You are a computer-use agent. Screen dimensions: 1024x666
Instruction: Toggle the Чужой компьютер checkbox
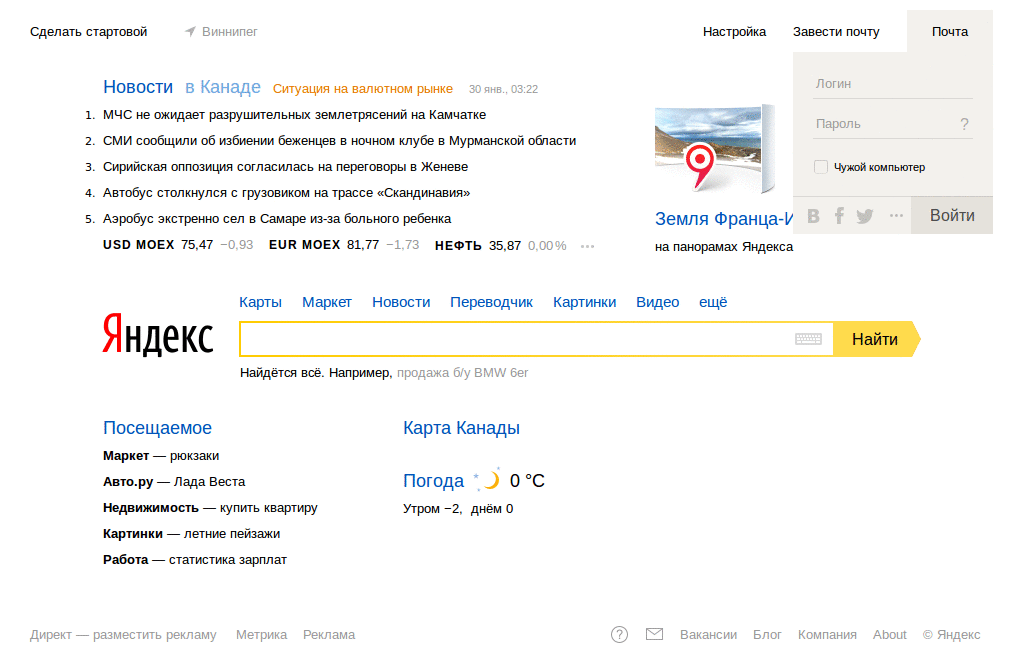click(821, 167)
